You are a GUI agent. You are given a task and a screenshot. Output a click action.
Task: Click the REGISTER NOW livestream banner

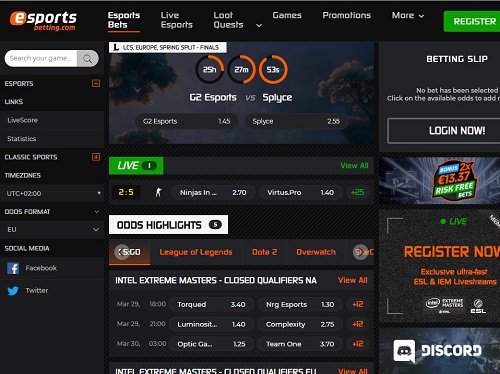[439, 266]
